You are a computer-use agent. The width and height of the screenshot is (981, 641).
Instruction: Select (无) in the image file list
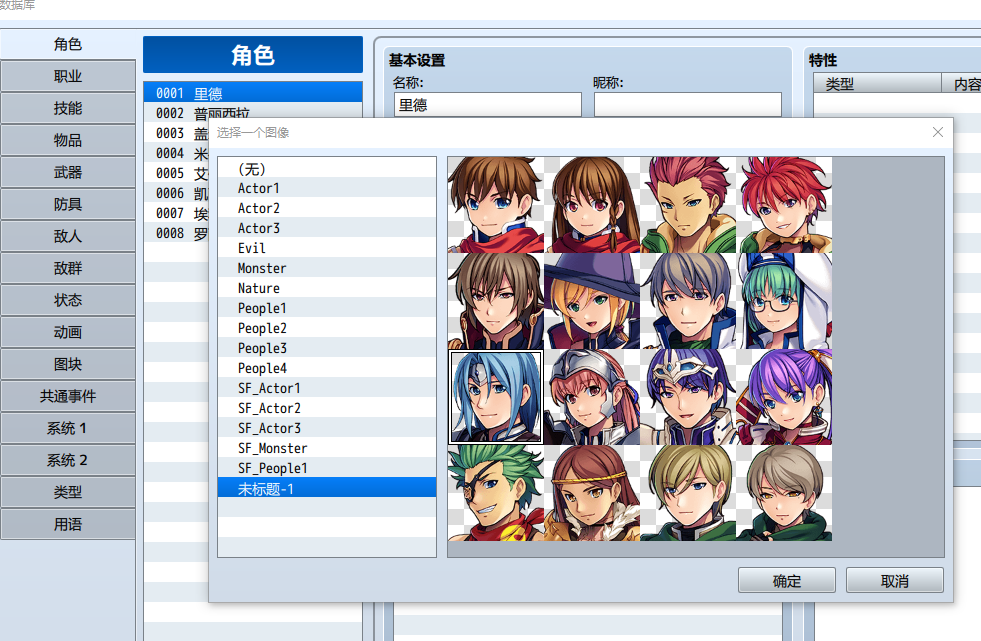327,169
